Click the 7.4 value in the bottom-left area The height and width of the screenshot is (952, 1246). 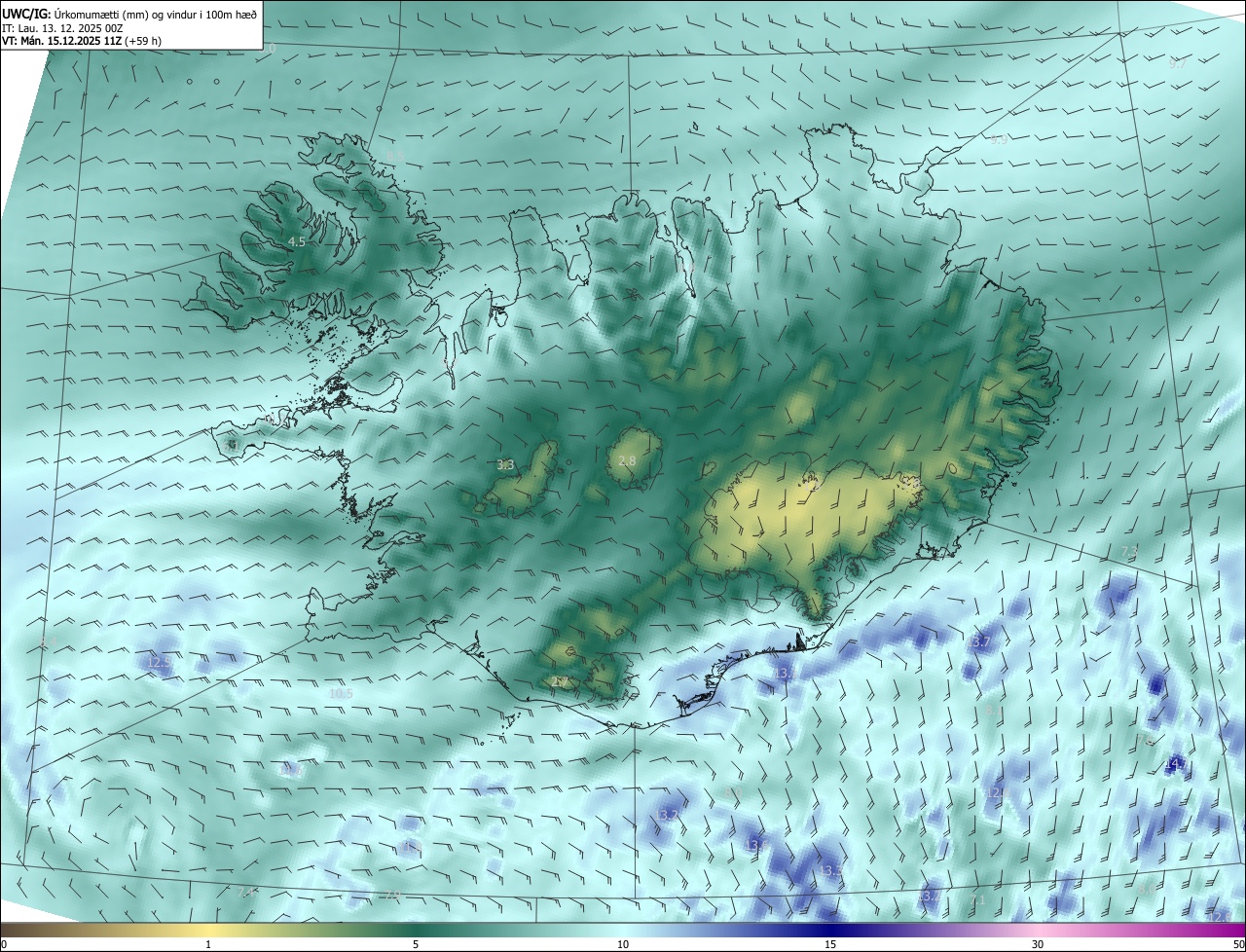point(246,892)
